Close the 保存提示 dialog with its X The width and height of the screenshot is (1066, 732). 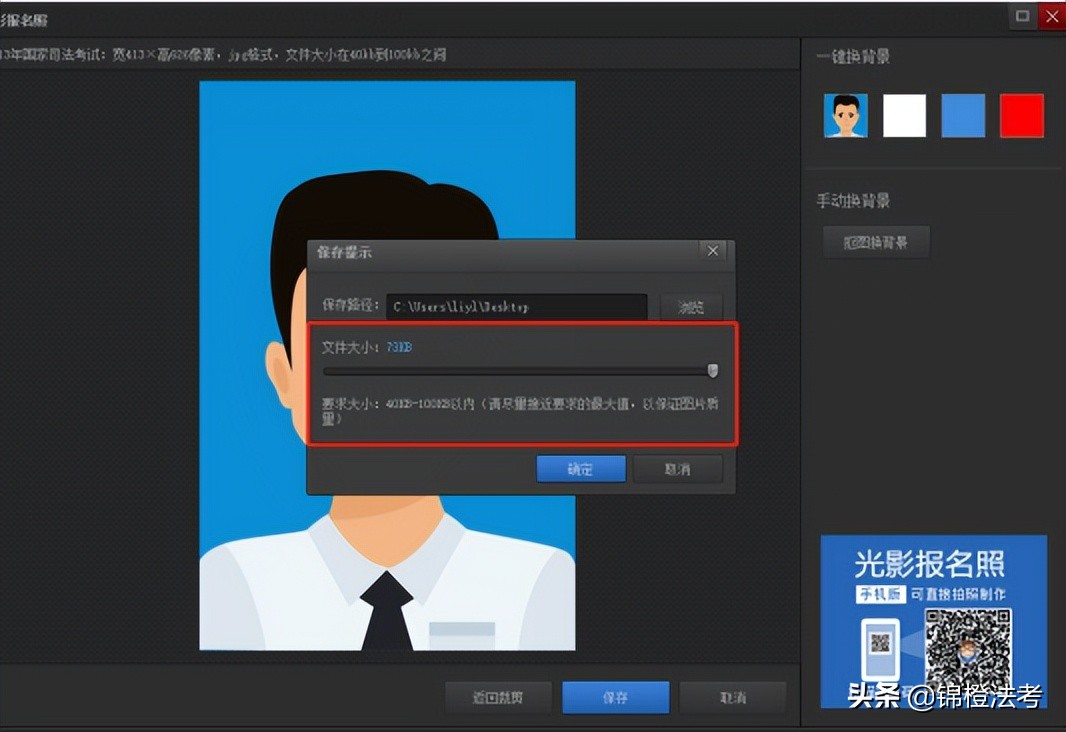pyautogui.click(x=712, y=251)
